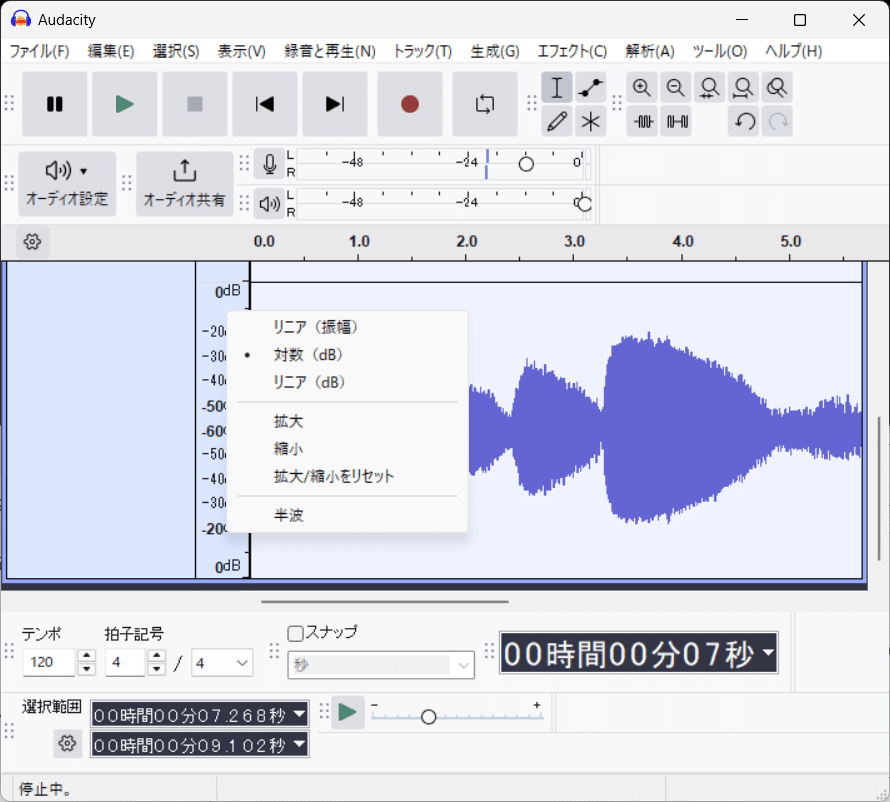Open the snap unit 秒 dropdown
Screen dimensions: 890x802
coord(381,665)
